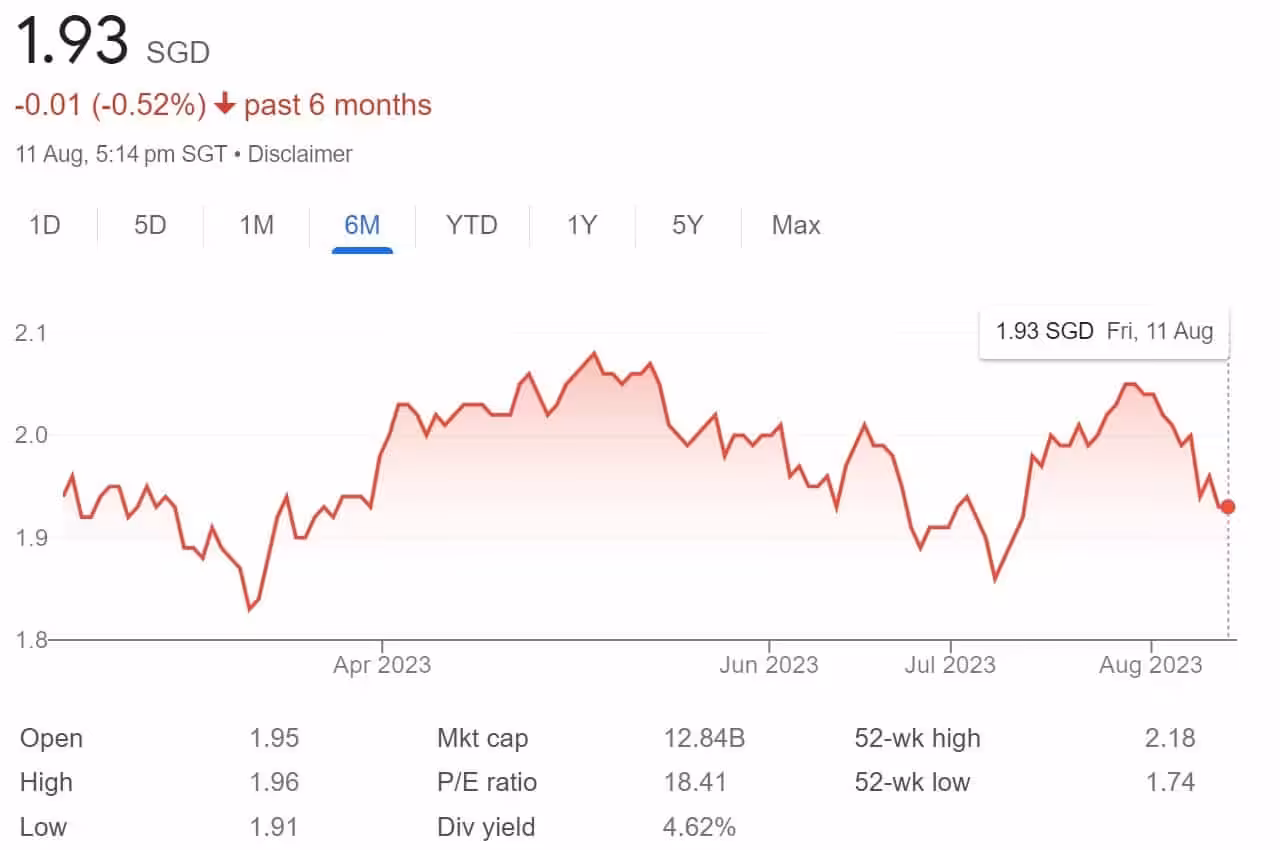Click the red down arrow icon
1280x850 pixels.
tap(225, 105)
